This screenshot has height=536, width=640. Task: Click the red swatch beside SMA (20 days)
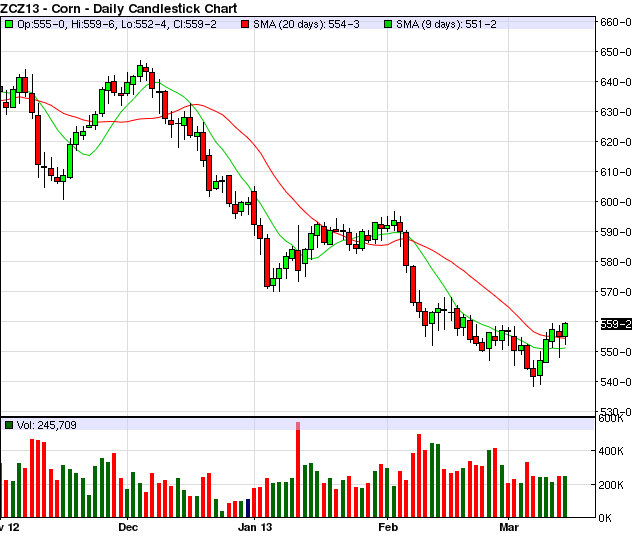(x=244, y=24)
